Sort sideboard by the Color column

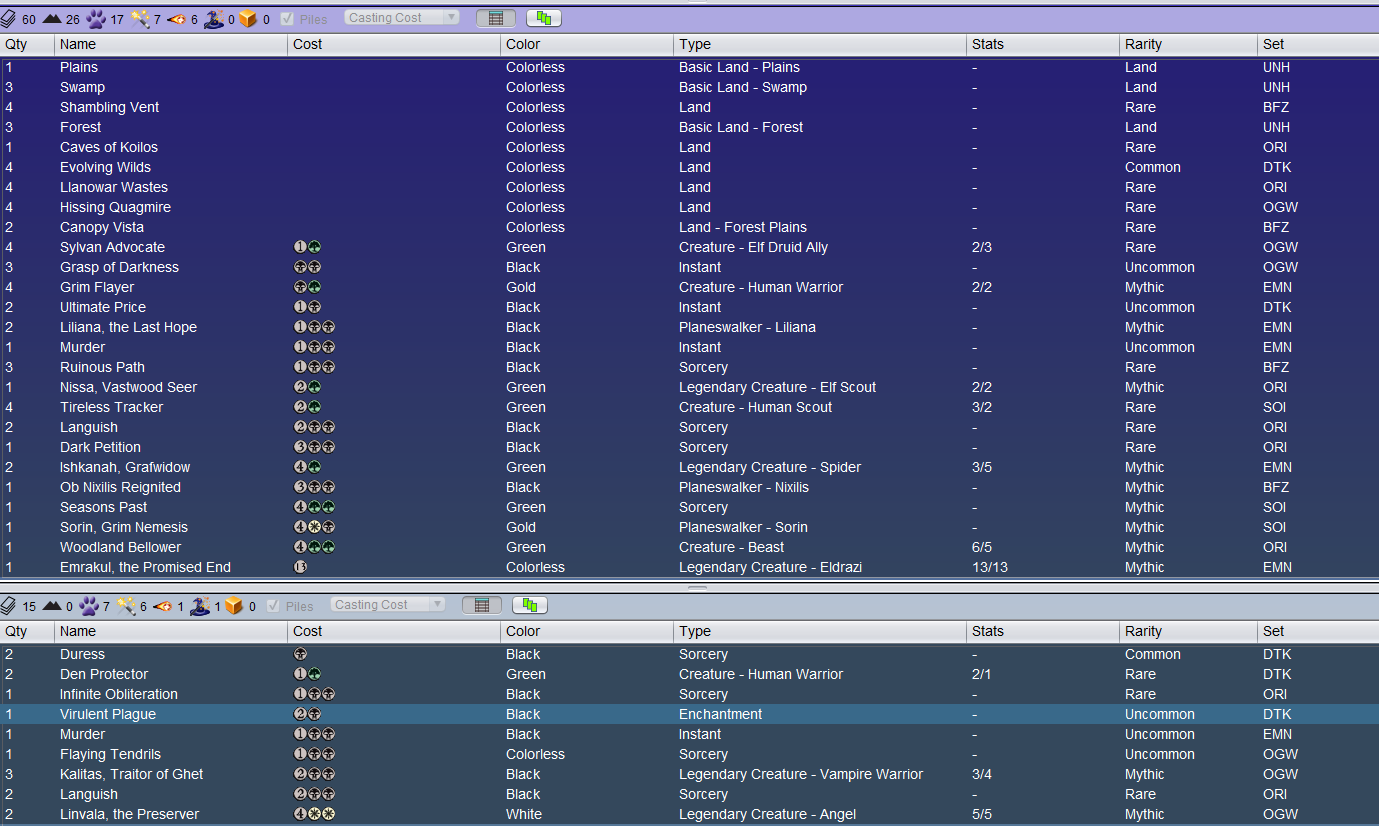pyautogui.click(x=587, y=631)
